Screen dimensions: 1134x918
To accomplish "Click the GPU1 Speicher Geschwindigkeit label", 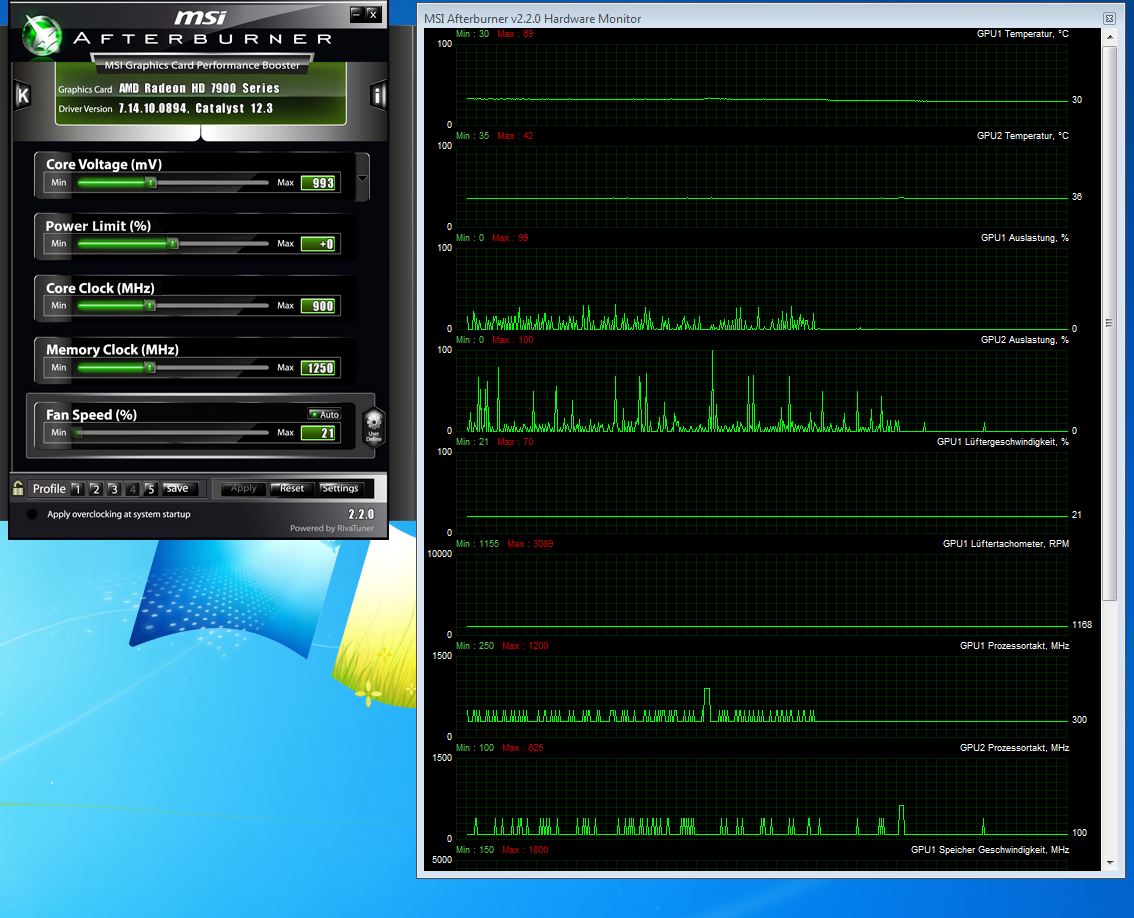I will [x=990, y=850].
